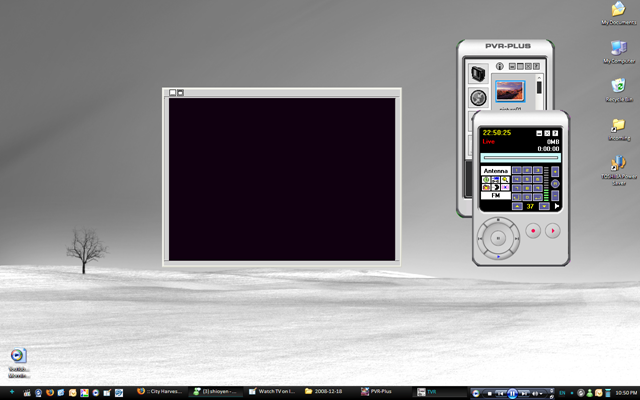
Task: Select the round shutter icon in PVR-Plus panel
Action: (x=478, y=98)
